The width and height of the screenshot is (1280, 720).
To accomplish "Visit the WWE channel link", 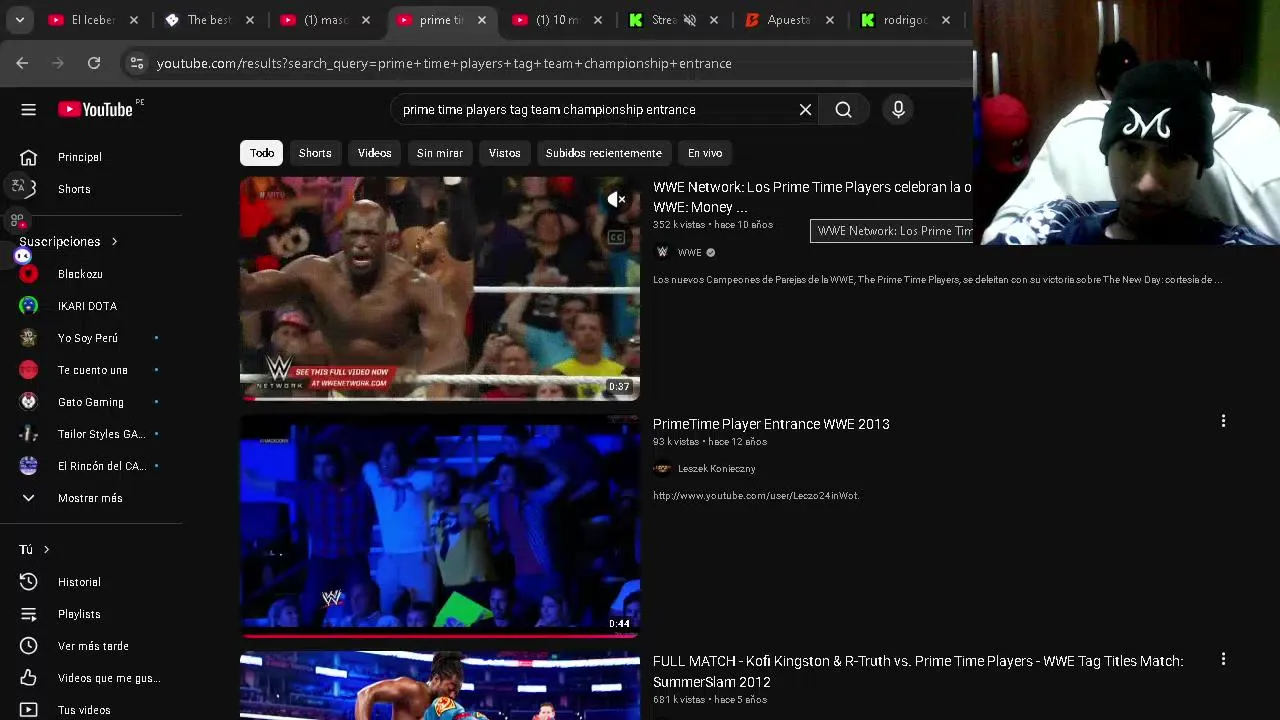I will pyautogui.click(x=690, y=253).
